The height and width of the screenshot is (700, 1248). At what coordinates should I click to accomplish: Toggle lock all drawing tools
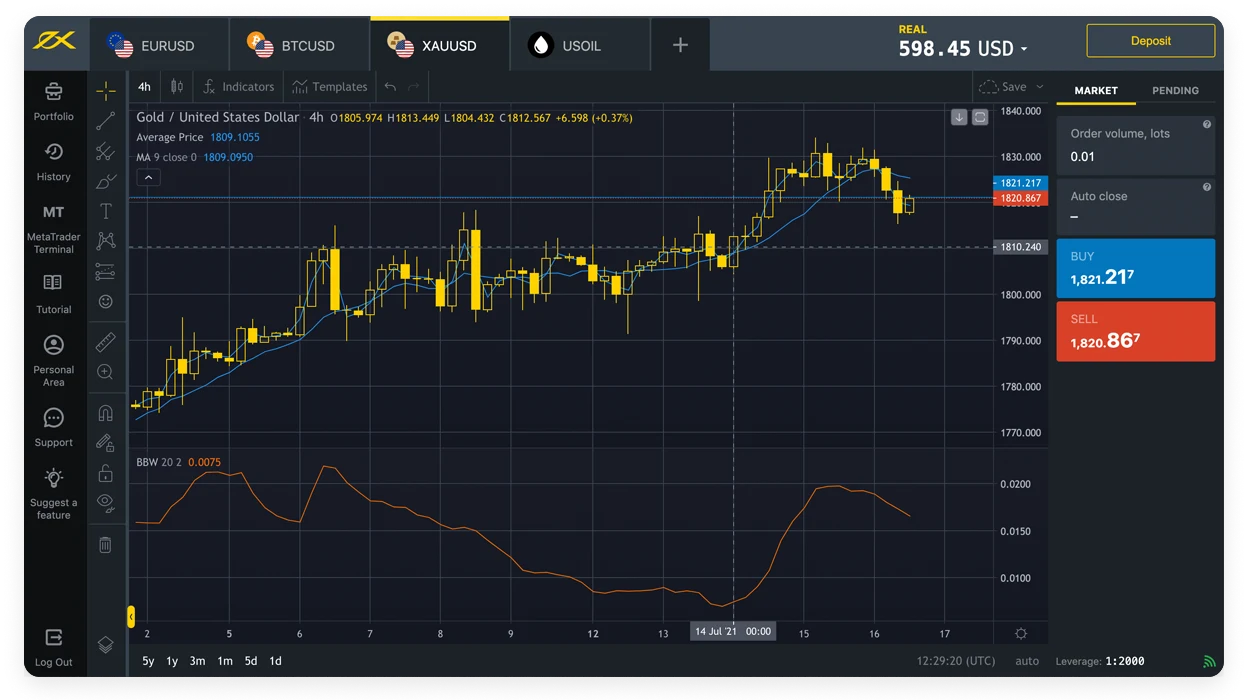(105, 473)
